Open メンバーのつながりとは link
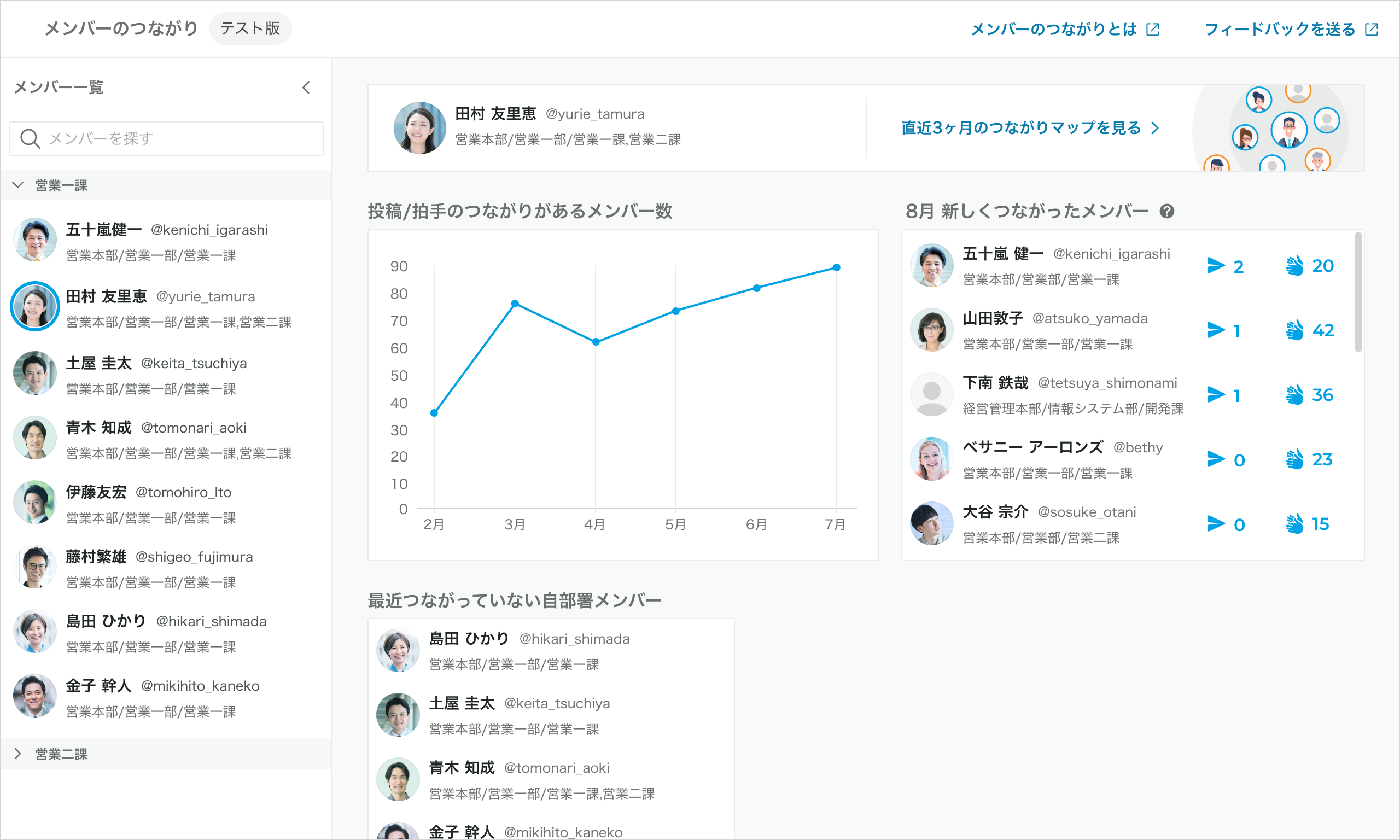 (x=1065, y=30)
